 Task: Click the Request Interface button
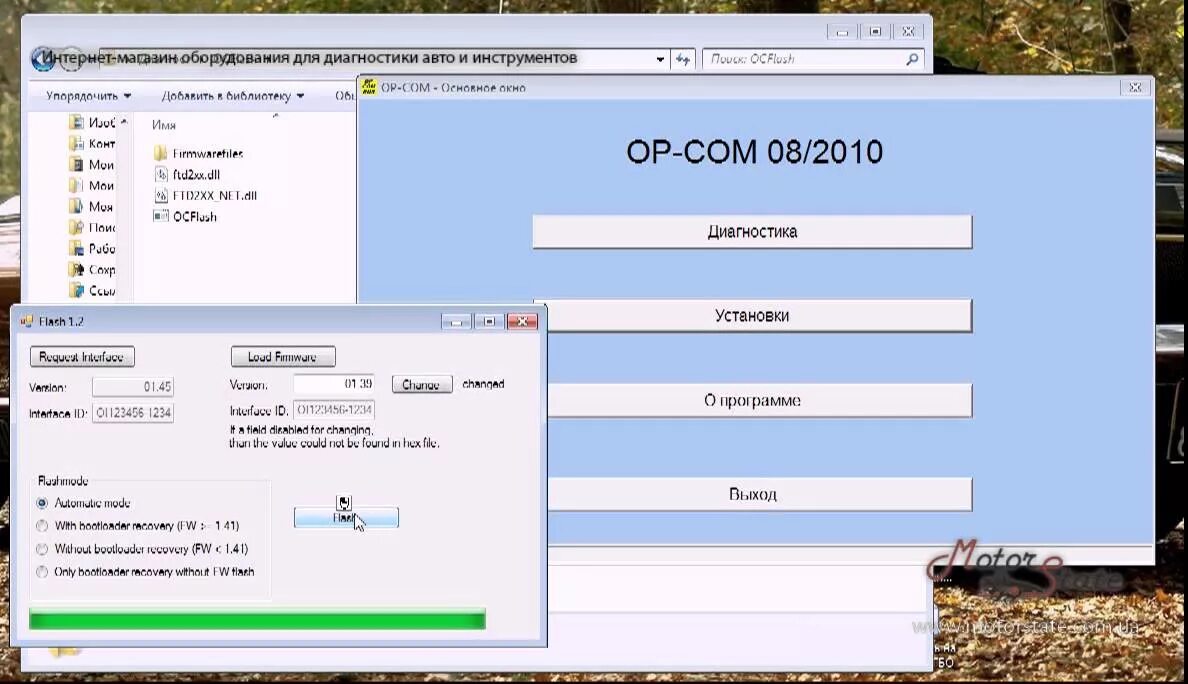82,357
